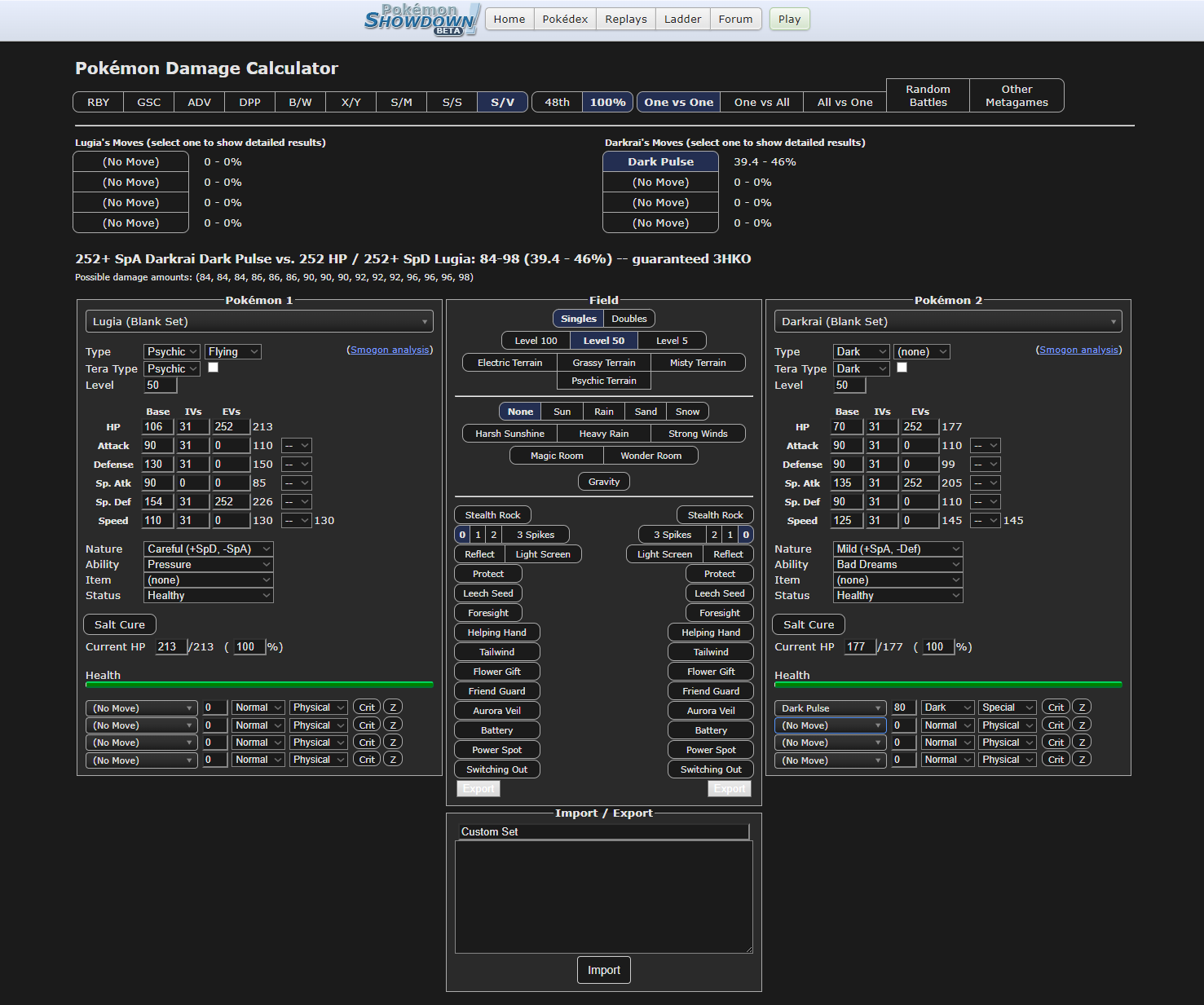
Task: Enable Stealth Rock on Lugia's side
Action: [492, 515]
